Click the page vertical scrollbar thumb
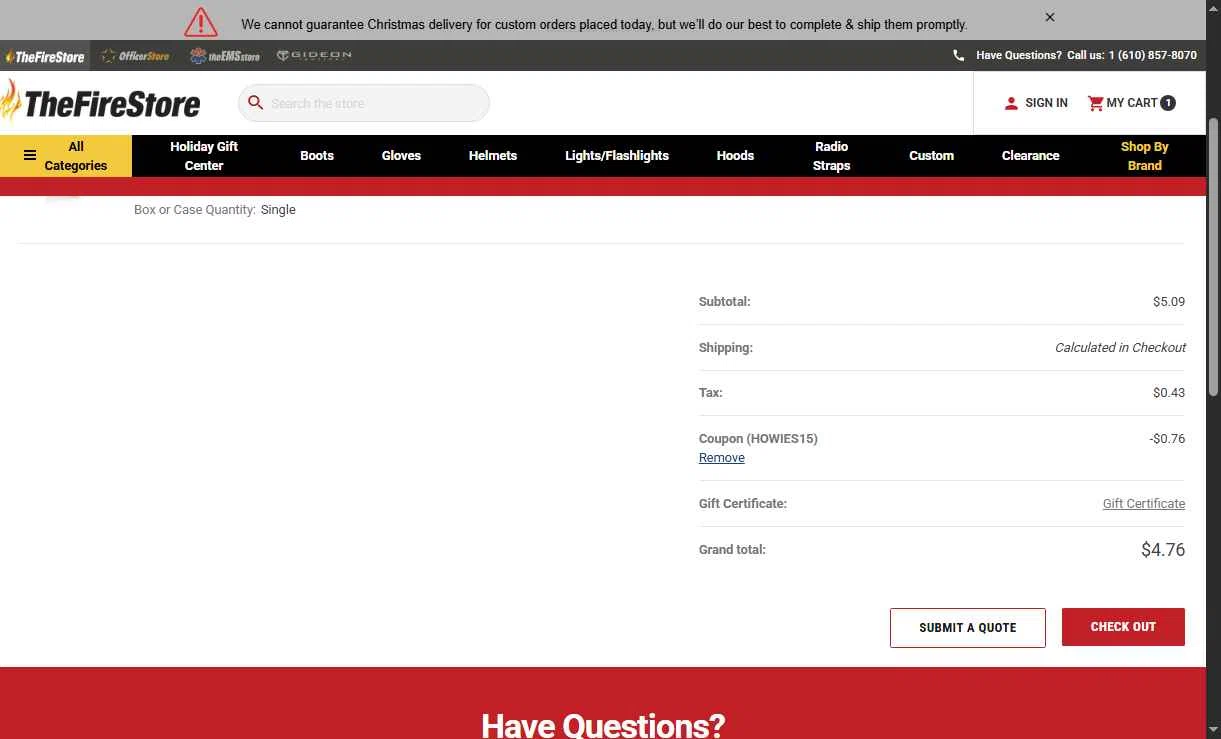Image resolution: width=1221 pixels, height=739 pixels. coord(1214,256)
